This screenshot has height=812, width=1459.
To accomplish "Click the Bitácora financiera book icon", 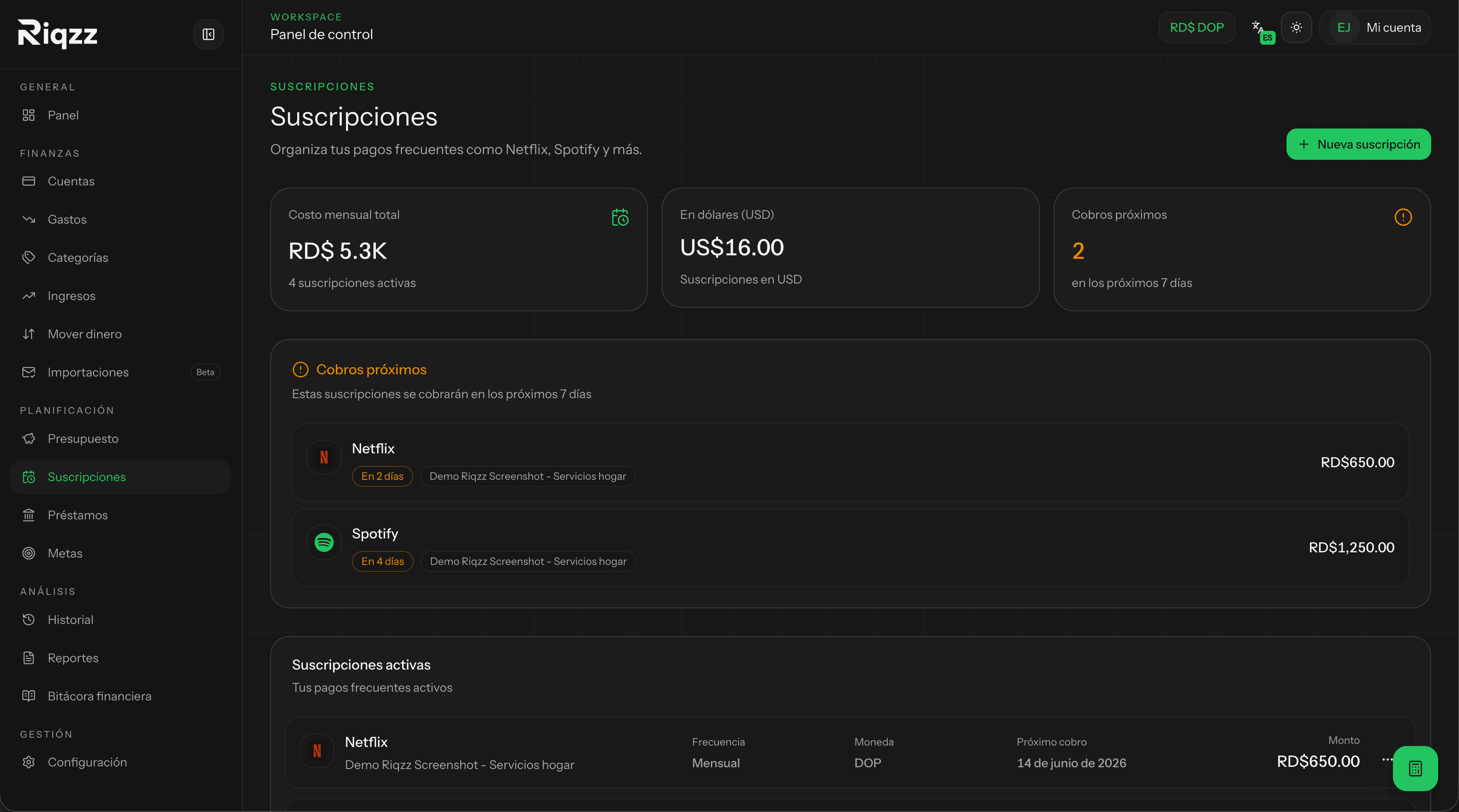I will click(x=29, y=696).
